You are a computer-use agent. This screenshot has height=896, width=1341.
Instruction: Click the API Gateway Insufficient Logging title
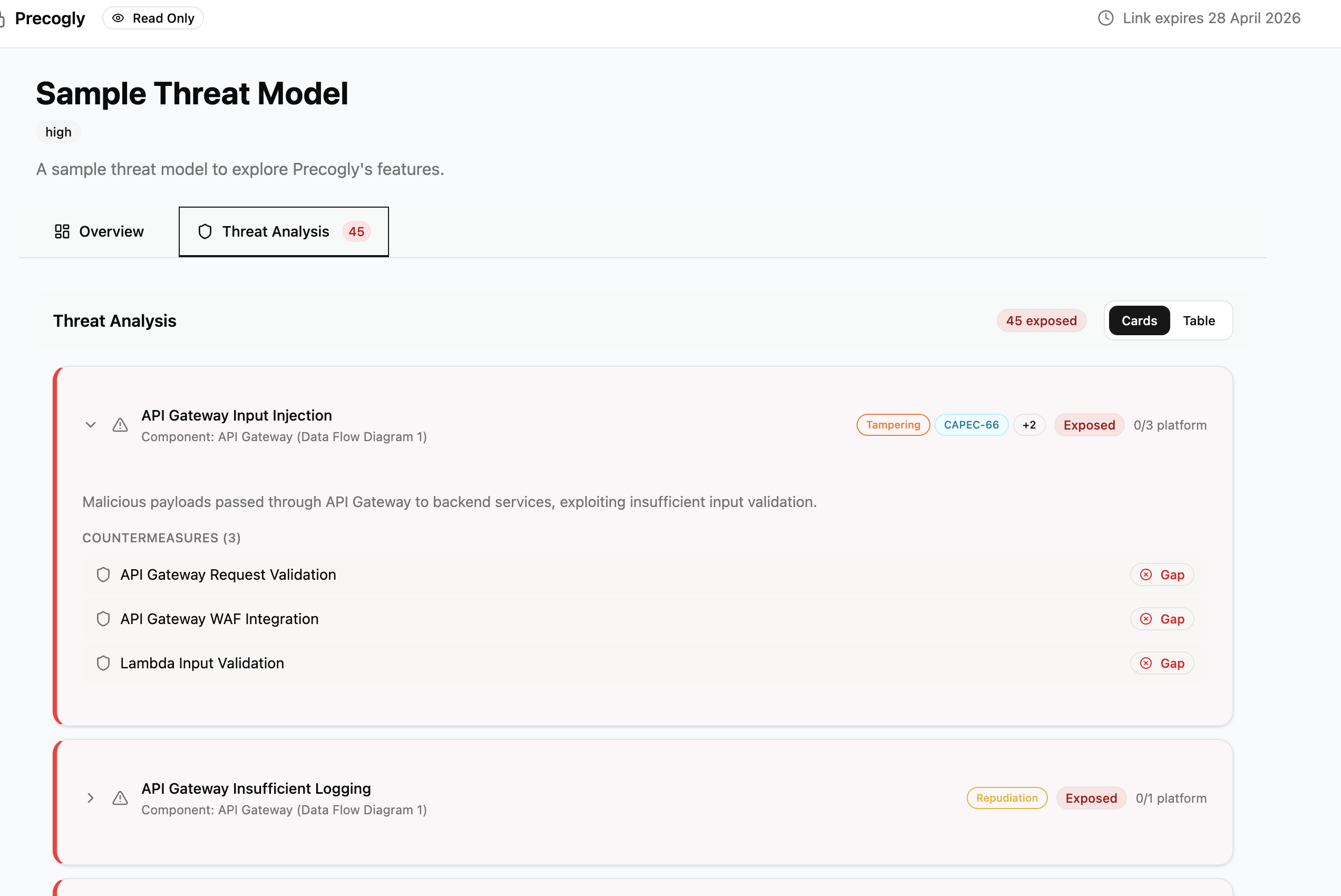pos(256,788)
